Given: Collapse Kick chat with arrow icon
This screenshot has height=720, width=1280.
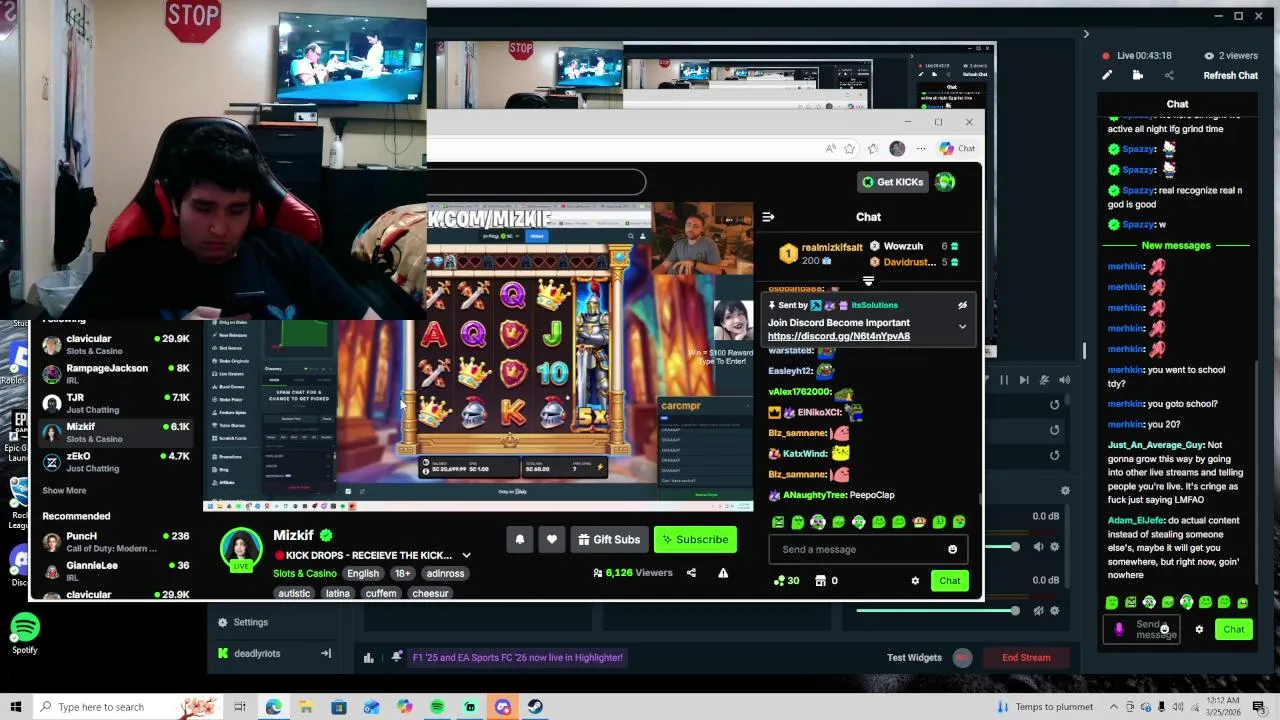Looking at the screenshot, I should 768,217.
